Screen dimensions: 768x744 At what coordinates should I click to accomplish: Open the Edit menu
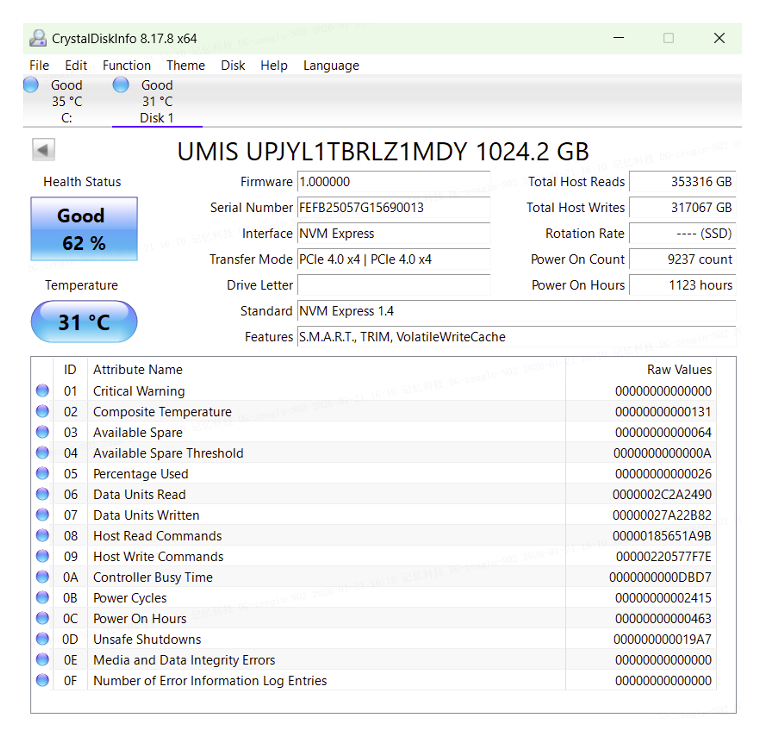point(76,65)
